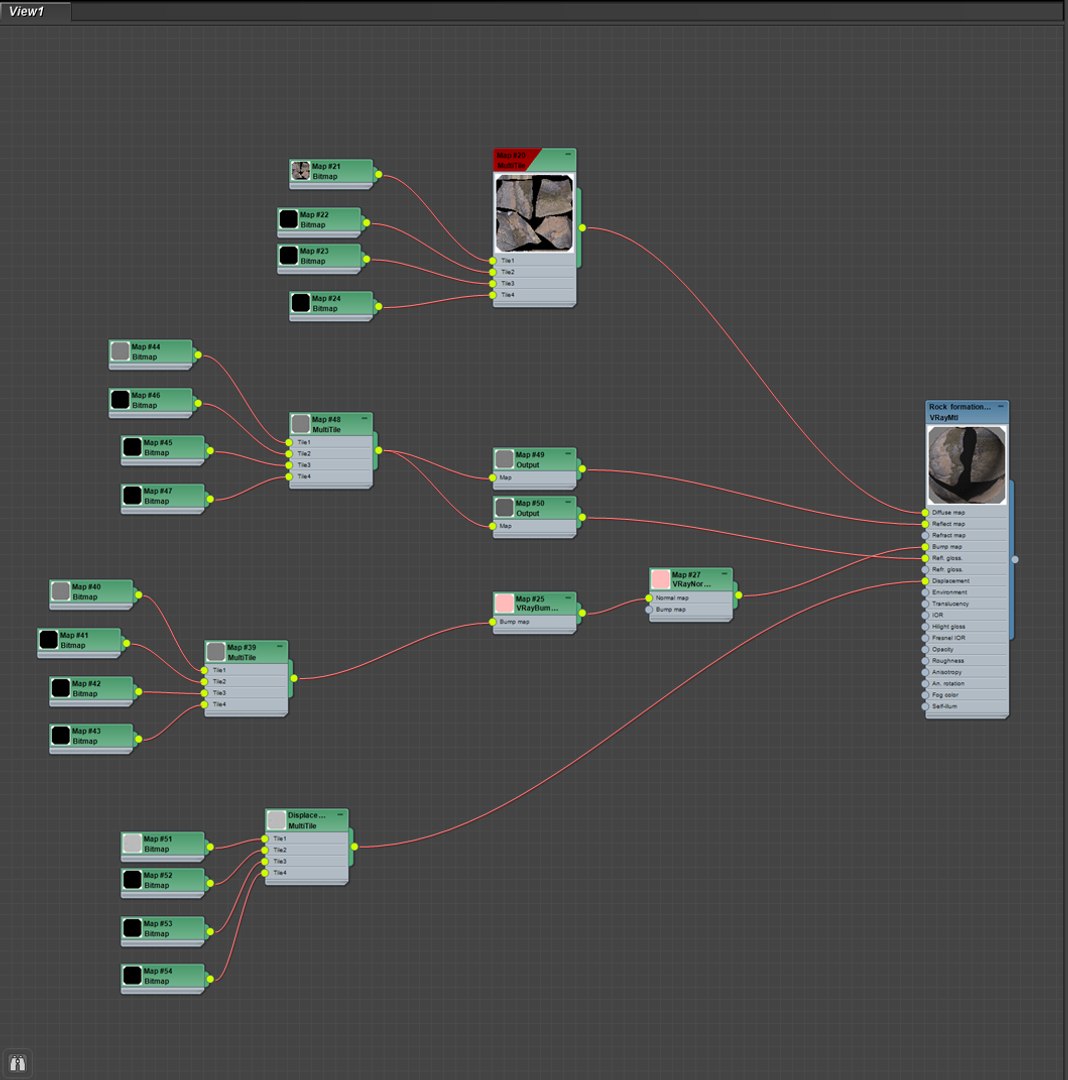Click the large rock tiles preview thumbnail
Image resolution: width=1068 pixels, height=1080 pixels.
534,213
